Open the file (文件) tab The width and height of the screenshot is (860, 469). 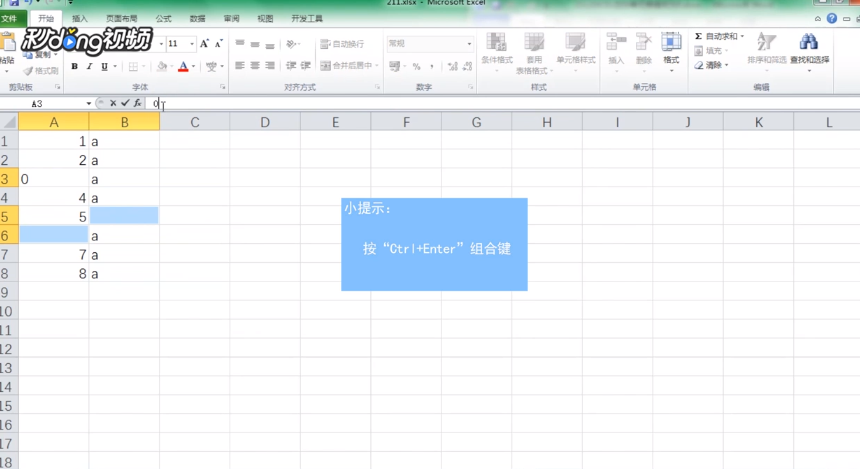pos(10,19)
